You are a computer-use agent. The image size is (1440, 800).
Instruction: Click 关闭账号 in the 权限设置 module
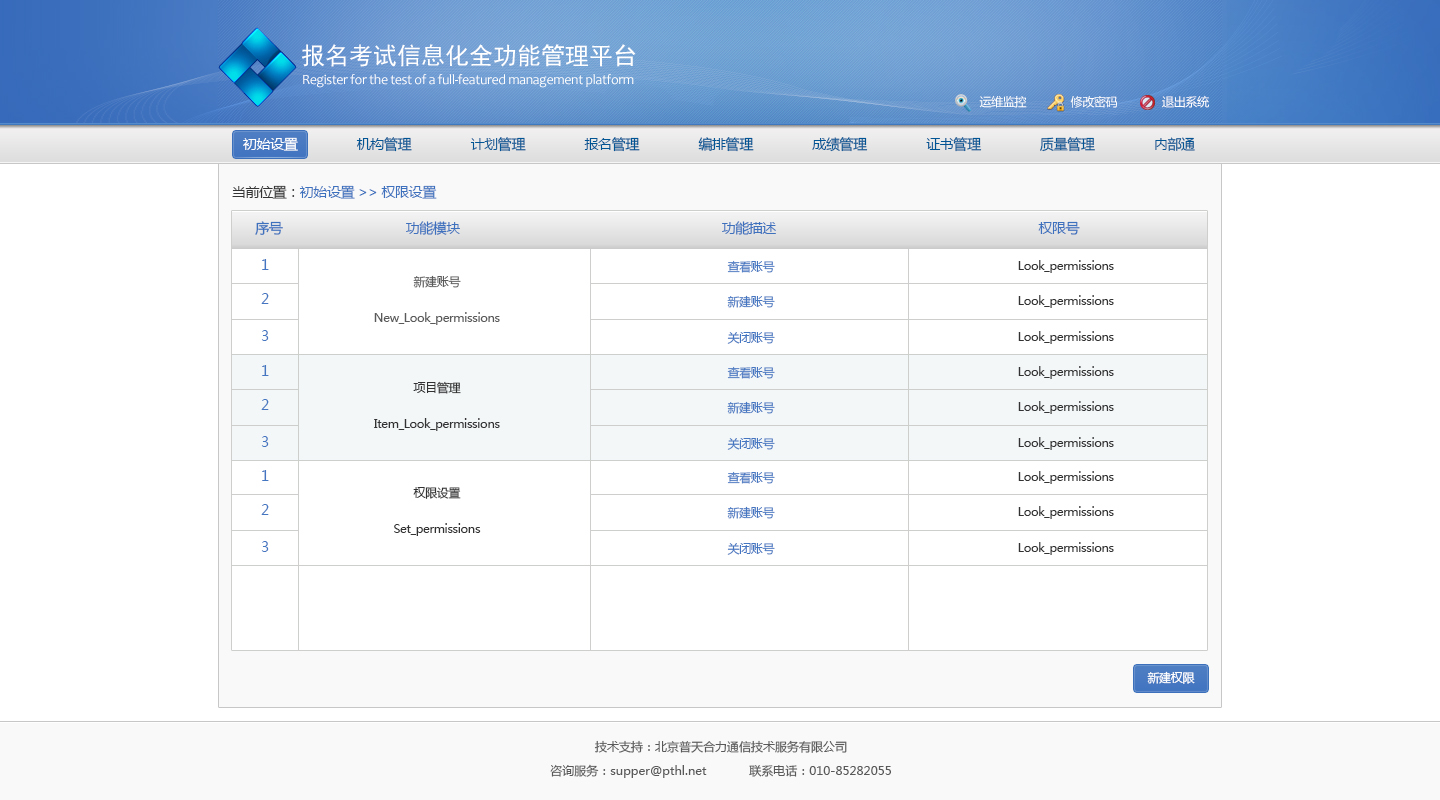751,549
